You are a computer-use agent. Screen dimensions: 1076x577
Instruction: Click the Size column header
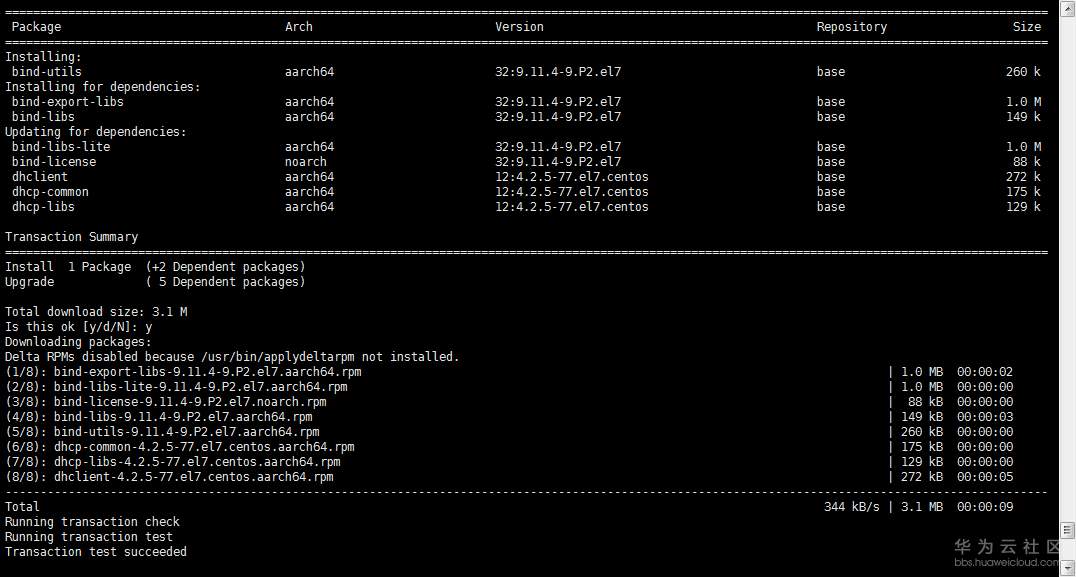coord(1026,27)
